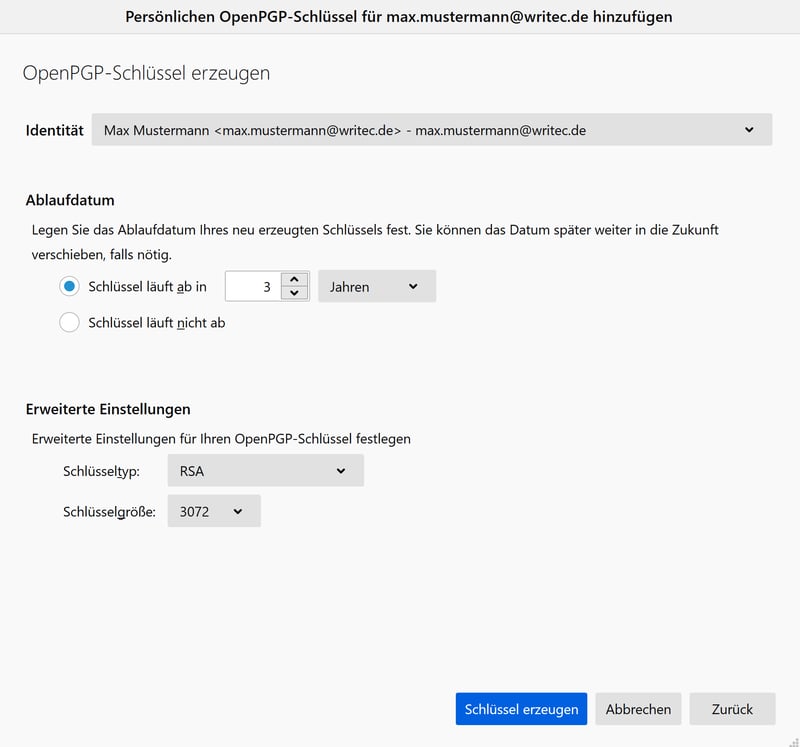Click the chevron arrow beside Jahren
The width and height of the screenshot is (800, 747).
[414, 287]
